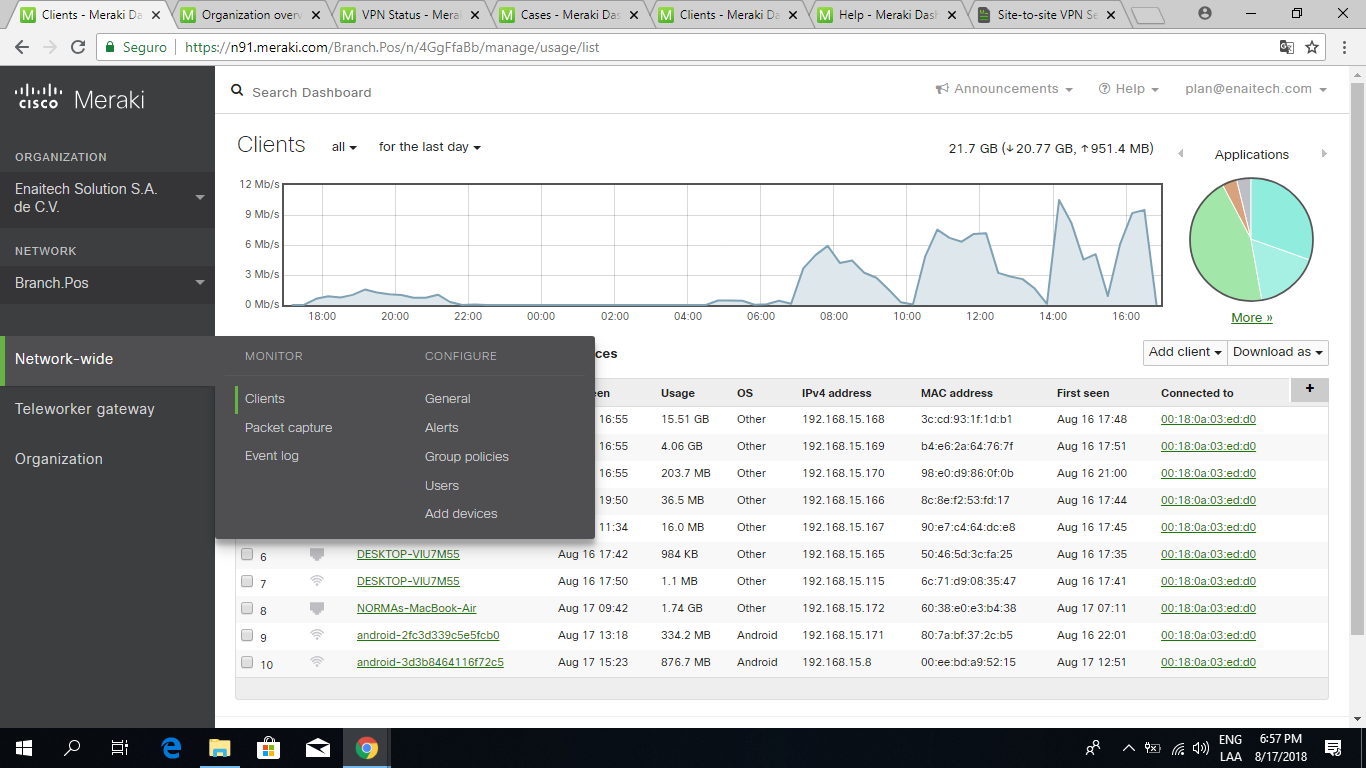
Task: Open the Mail app on the taskbar
Action: pyautogui.click(x=317, y=748)
